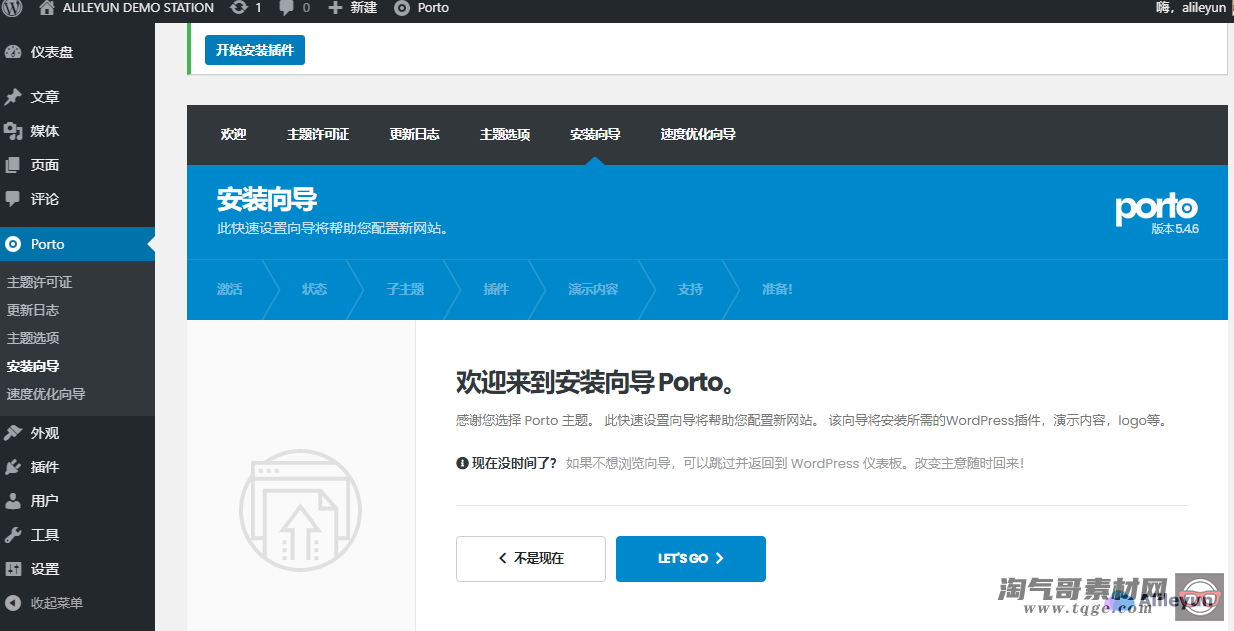Open the 主题许可证 tab

pos(318,134)
